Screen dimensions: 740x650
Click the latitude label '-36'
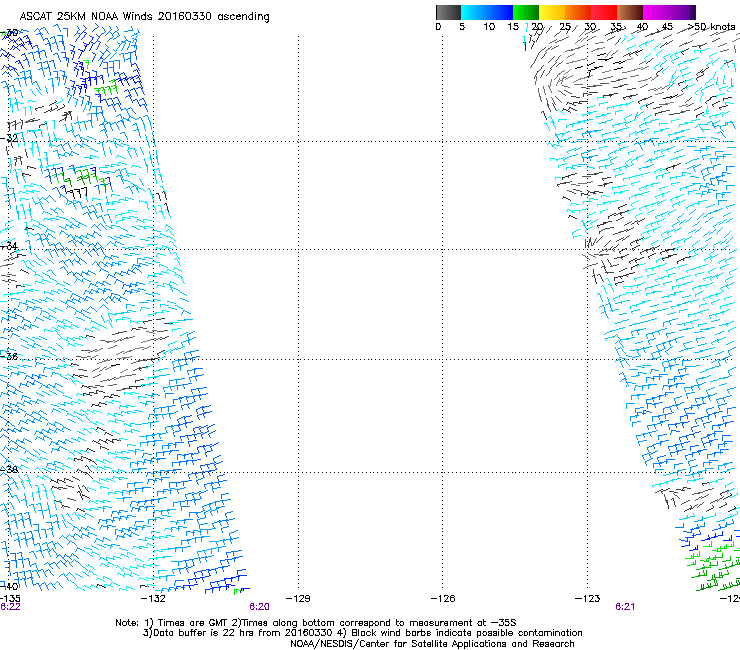(x=9, y=356)
